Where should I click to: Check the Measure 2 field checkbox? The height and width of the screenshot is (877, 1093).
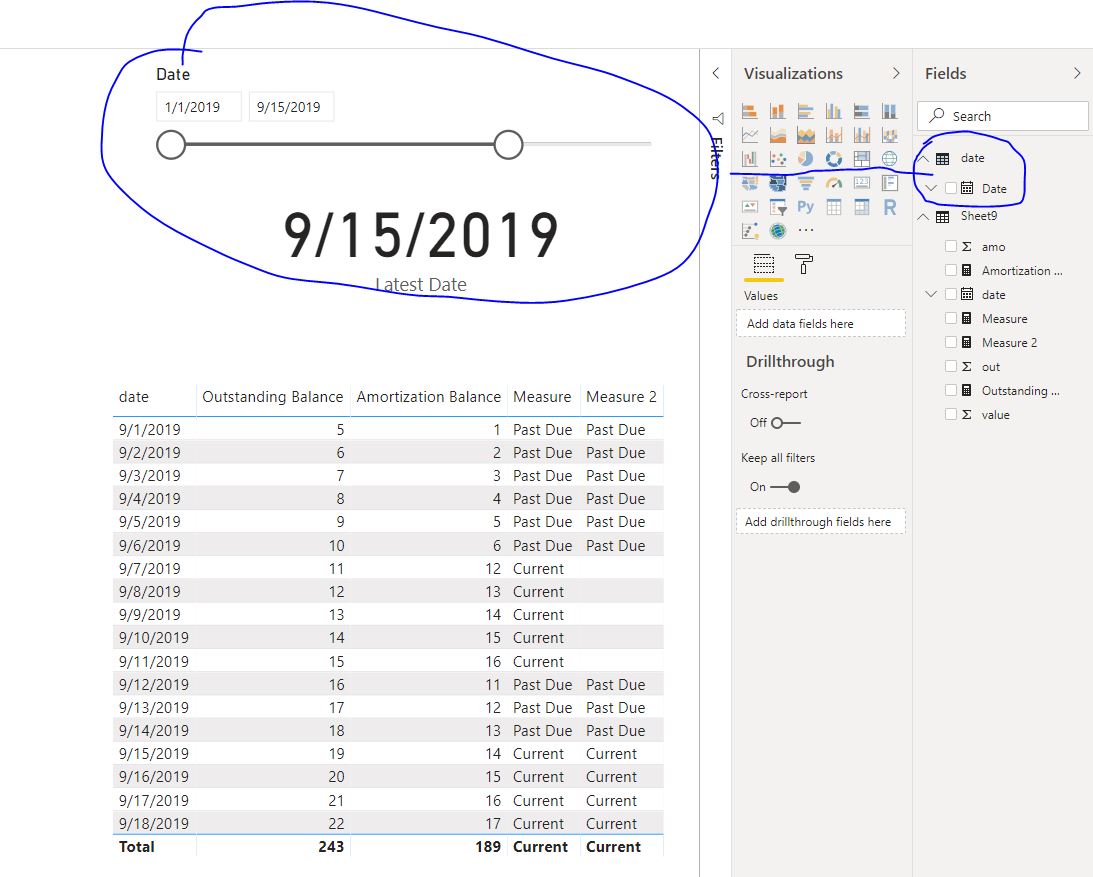pyautogui.click(x=951, y=342)
